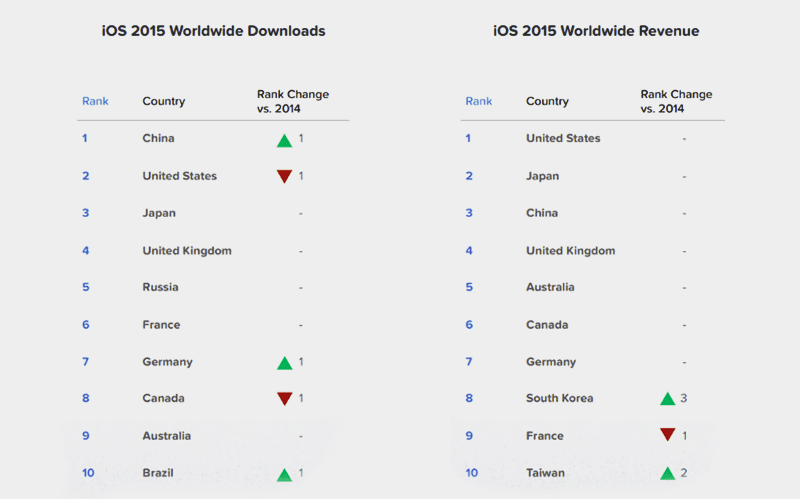The height and width of the screenshot is (499, 800).
Task: Select Japan in Downloads table
Action: pos(159,213)
